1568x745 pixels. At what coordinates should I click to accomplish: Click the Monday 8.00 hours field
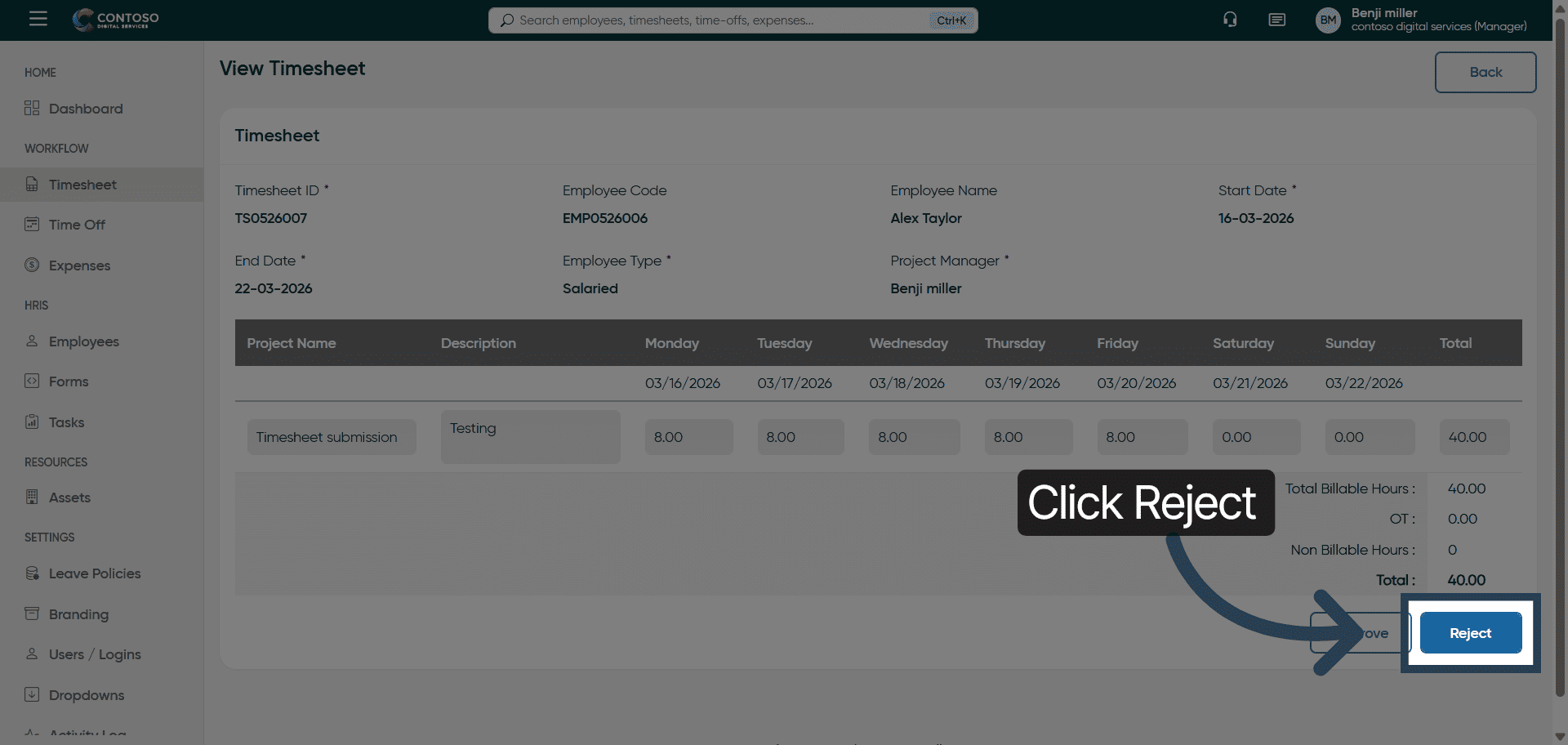point(688,437)
